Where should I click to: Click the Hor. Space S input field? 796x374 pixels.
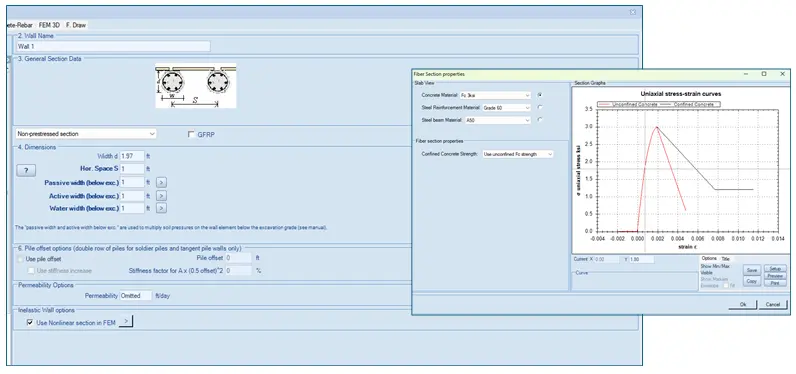[132, 168]
